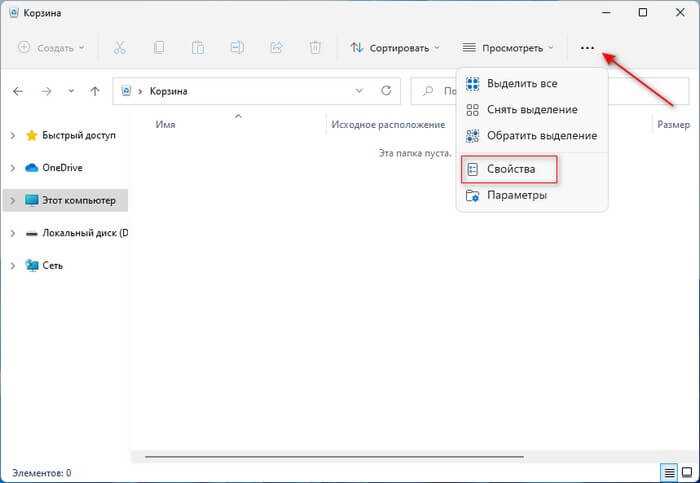This screenshot has width=700, height=483.
Task: Click the Cut scissors icon
Action: tap(120, 47)
